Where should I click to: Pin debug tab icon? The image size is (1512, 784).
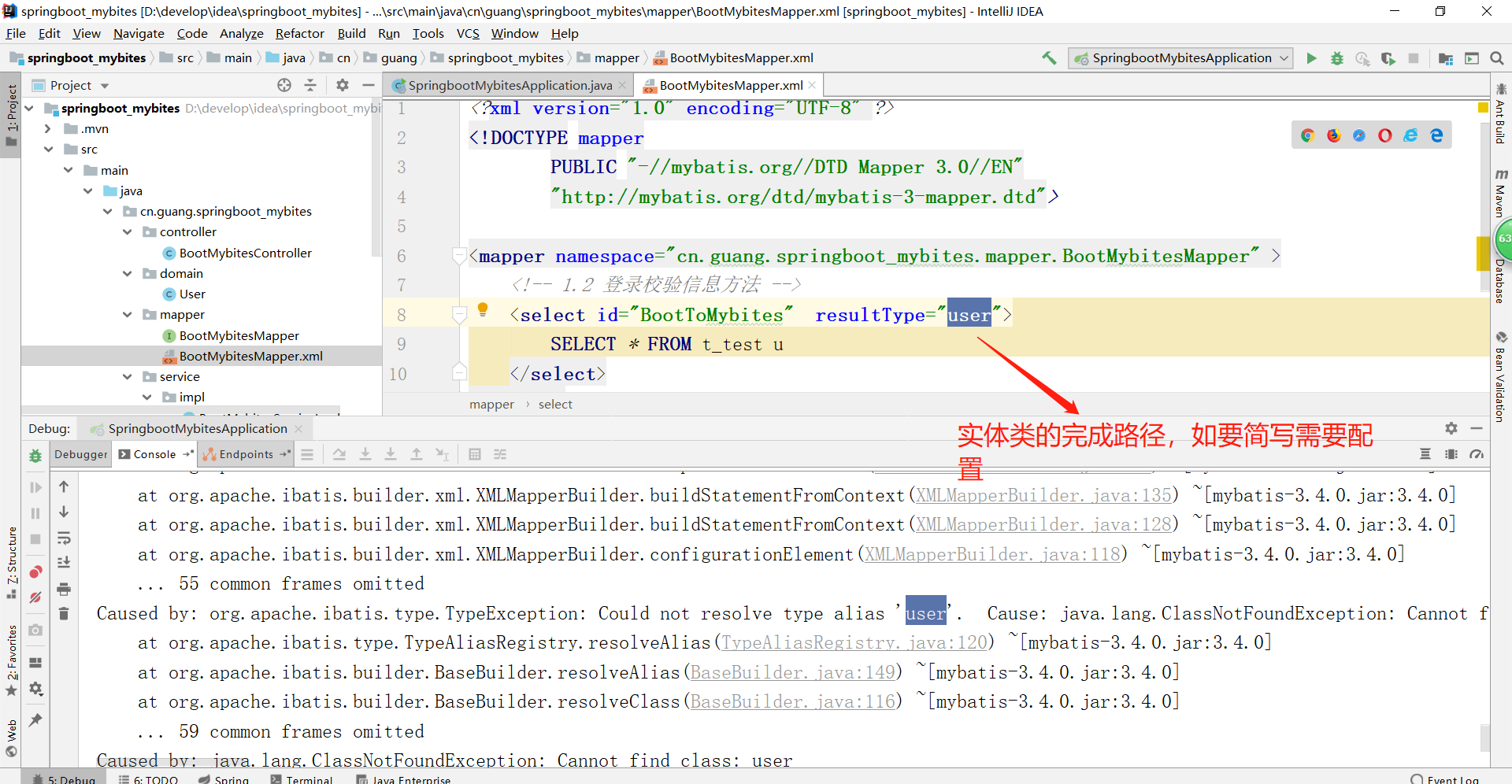35,720
